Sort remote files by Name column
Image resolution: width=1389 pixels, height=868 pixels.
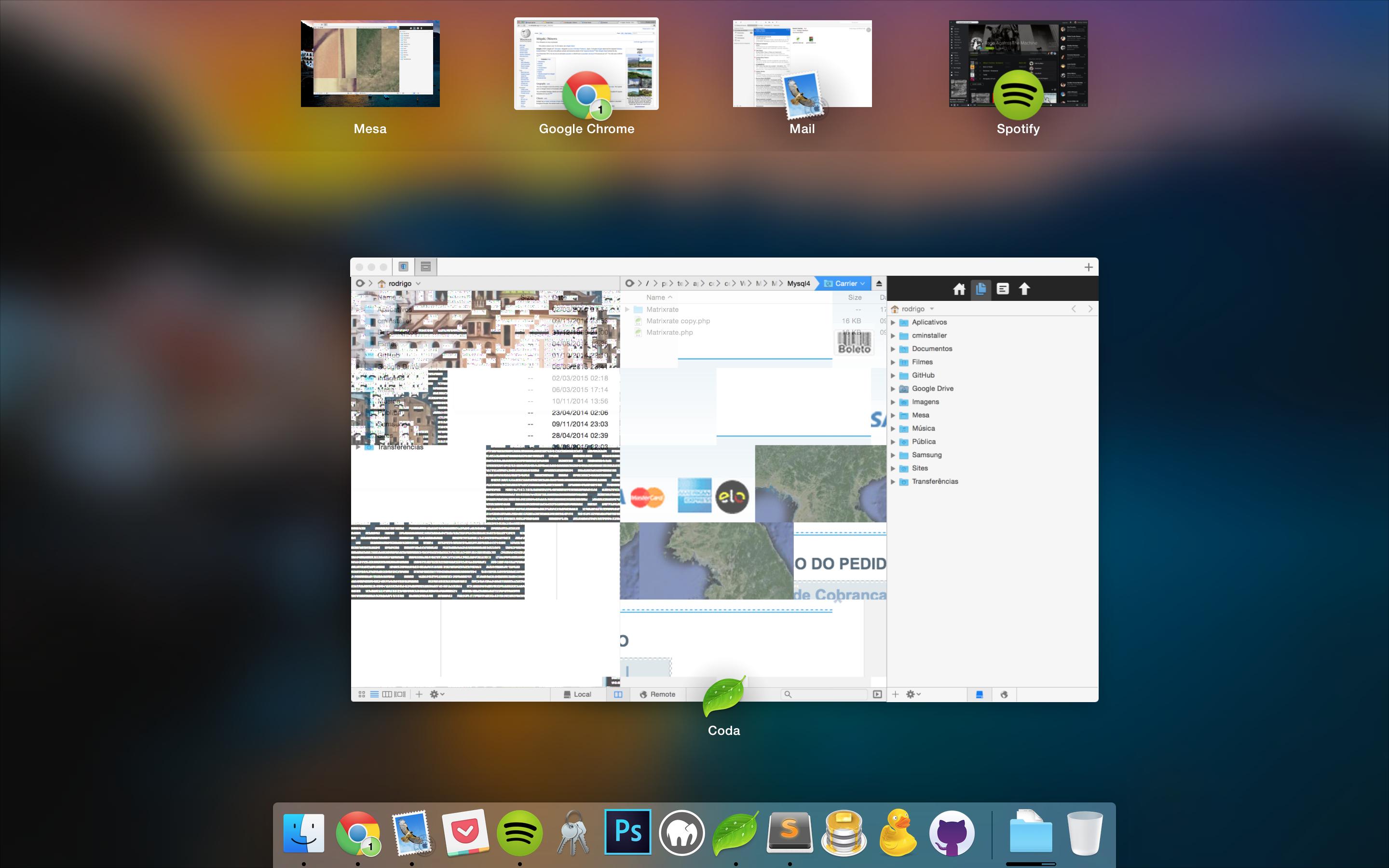pos(655,298)
